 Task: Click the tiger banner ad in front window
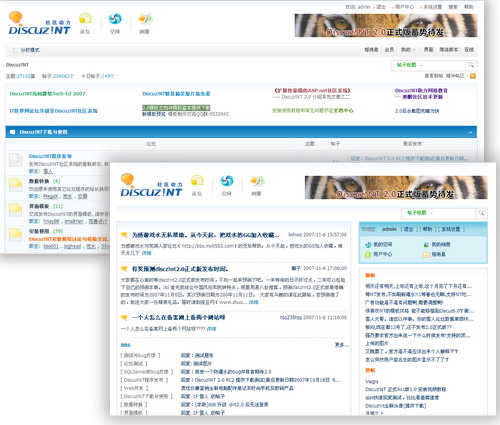(396, 187)
